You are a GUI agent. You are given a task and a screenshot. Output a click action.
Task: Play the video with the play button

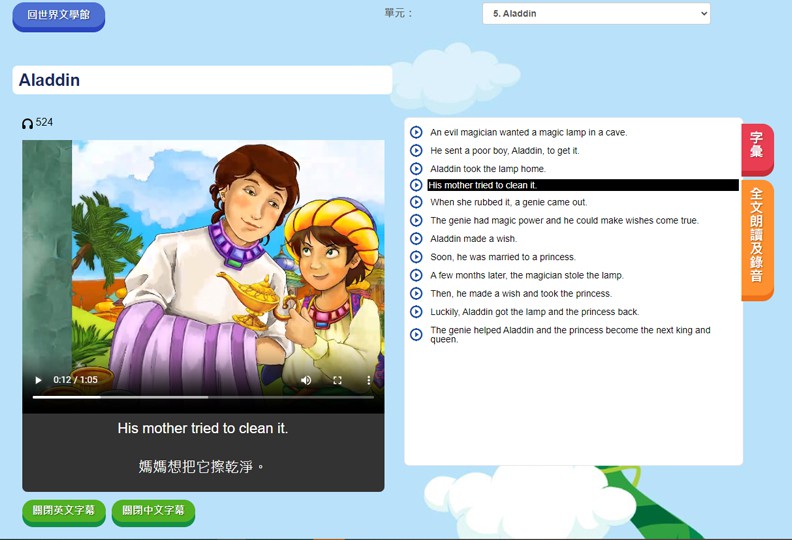38,380
